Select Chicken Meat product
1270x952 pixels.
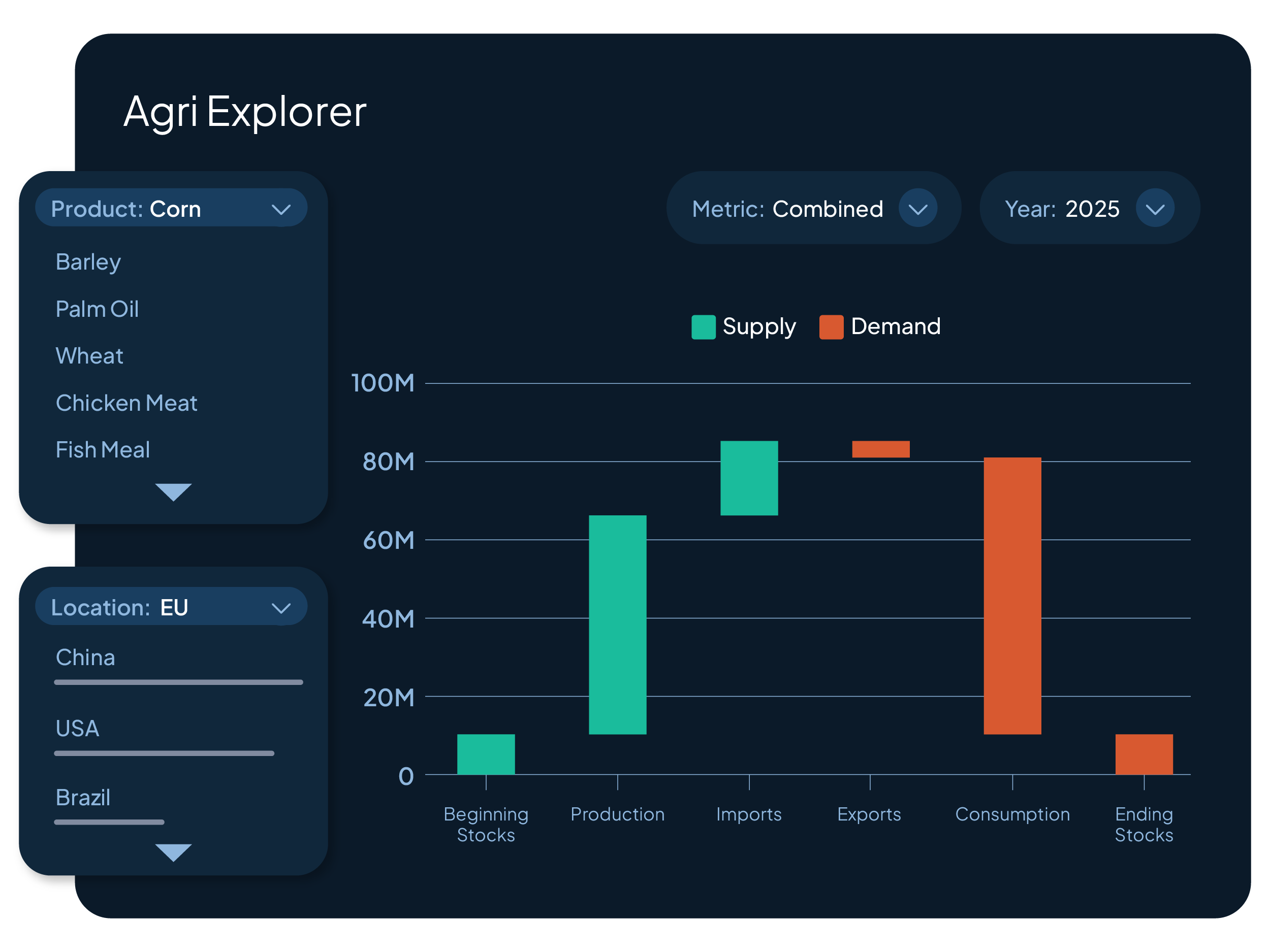pos(126,404)
